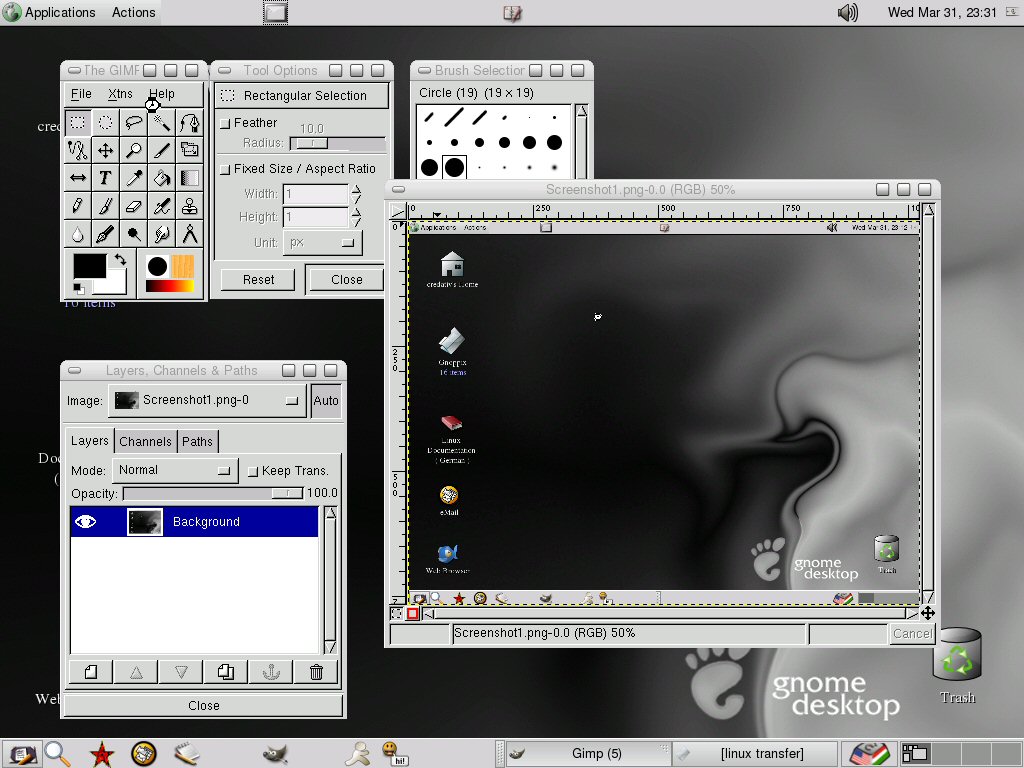The width and height of the screenshot is (1024, 768).
Task: Activate the Clone stamp tool
Action: point(189,206)
